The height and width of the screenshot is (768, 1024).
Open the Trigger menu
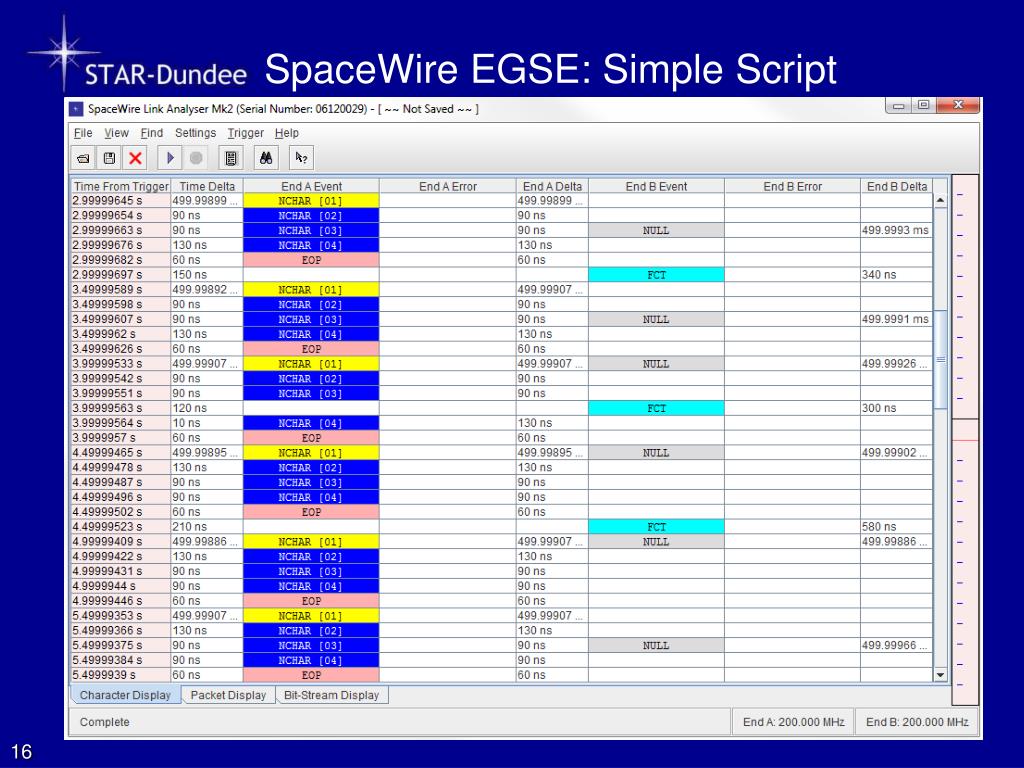click(x=246, y=133)
